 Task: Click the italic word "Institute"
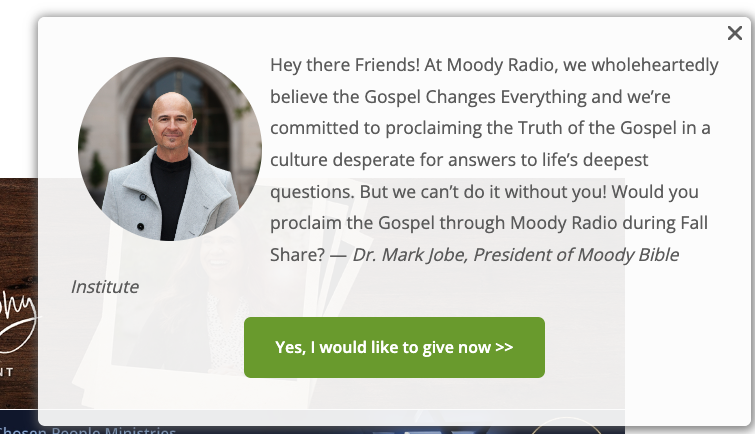tap(105, 287)
